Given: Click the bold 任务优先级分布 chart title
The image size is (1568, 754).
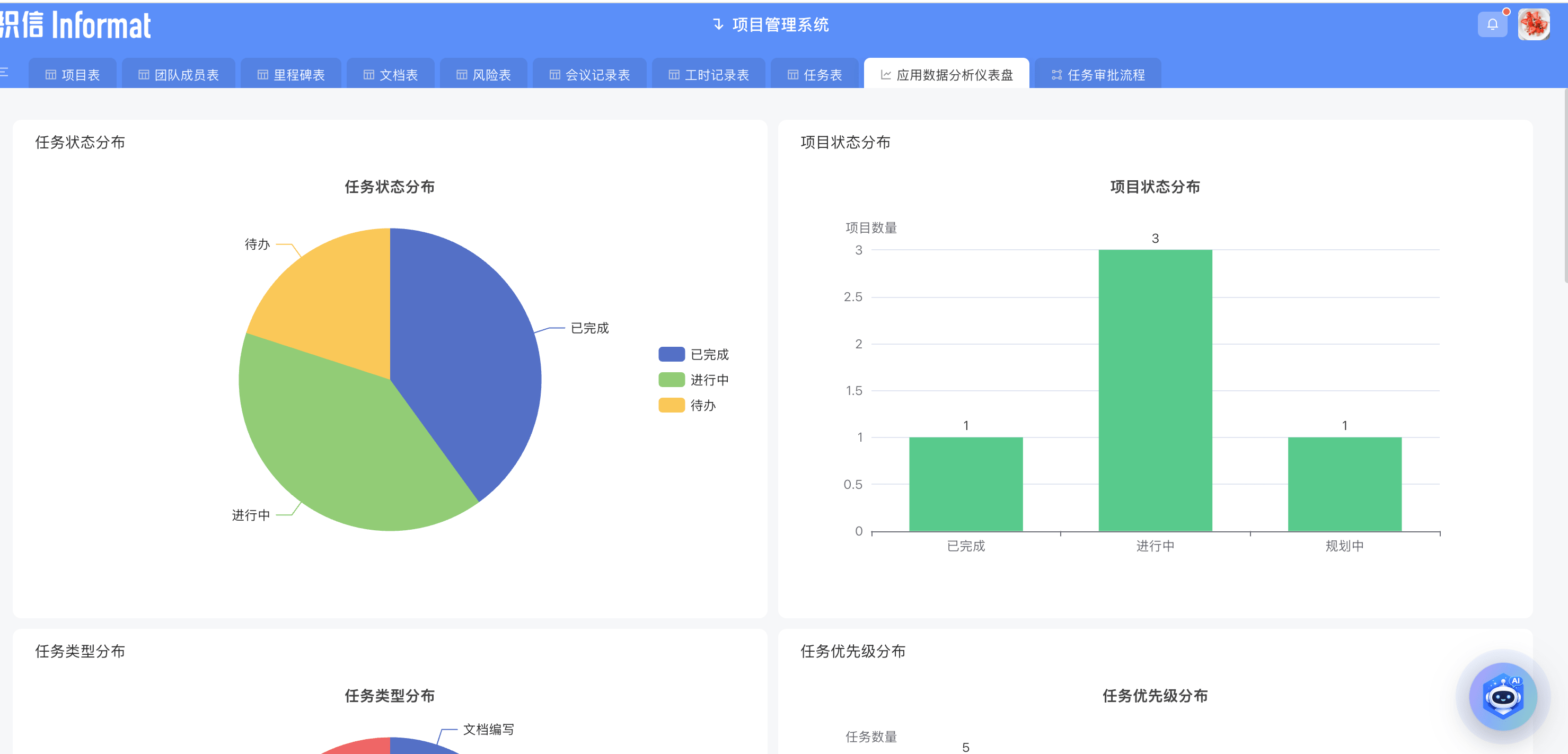Looking at the screenshot, I should [1155, 696].
